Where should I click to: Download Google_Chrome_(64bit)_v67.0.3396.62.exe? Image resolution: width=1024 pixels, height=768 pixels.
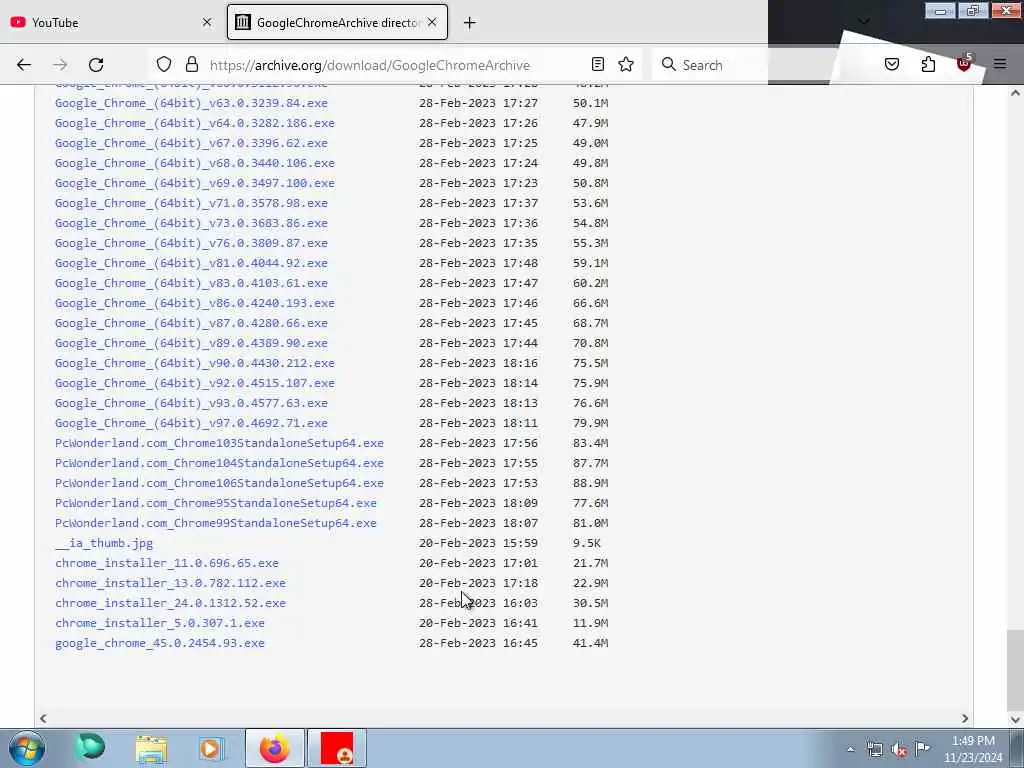click(191, 143)
